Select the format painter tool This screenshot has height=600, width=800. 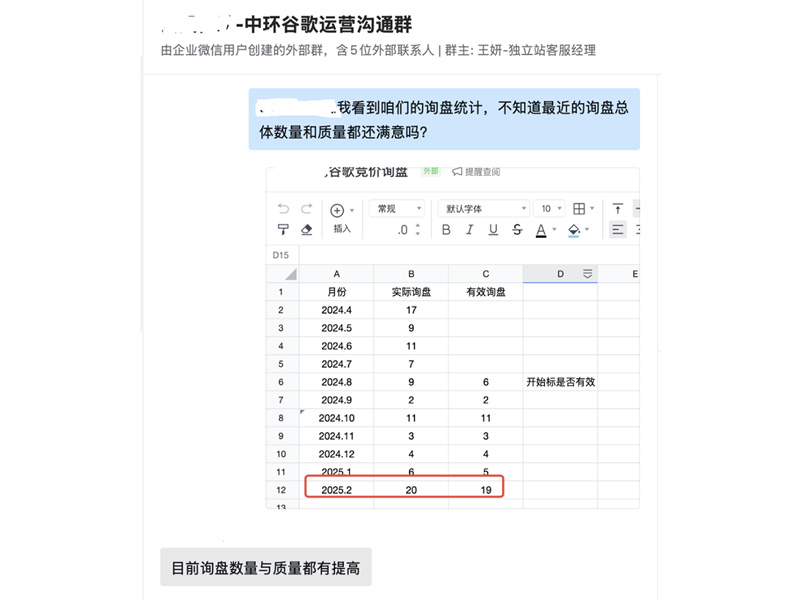click(x=284, y=230)
